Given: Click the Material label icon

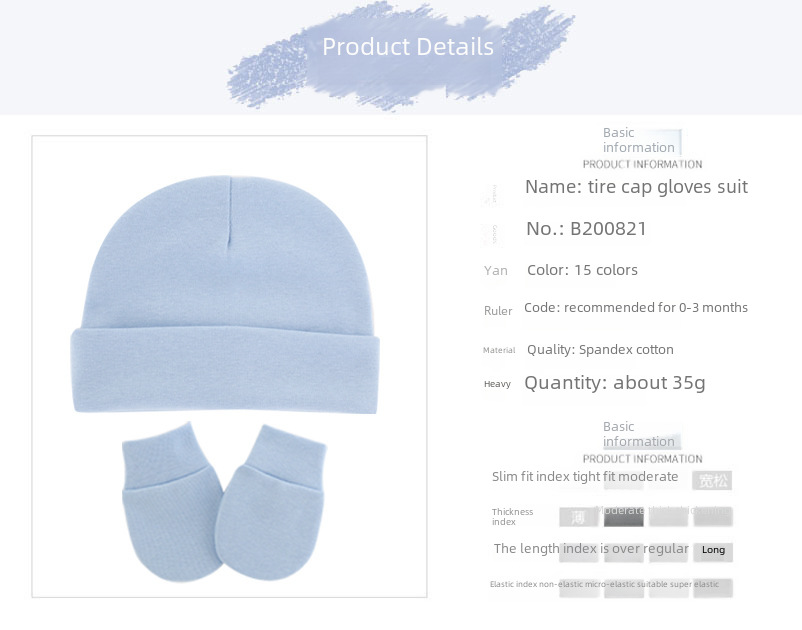Looking at the screenshot, I should [x=499, y=350].
